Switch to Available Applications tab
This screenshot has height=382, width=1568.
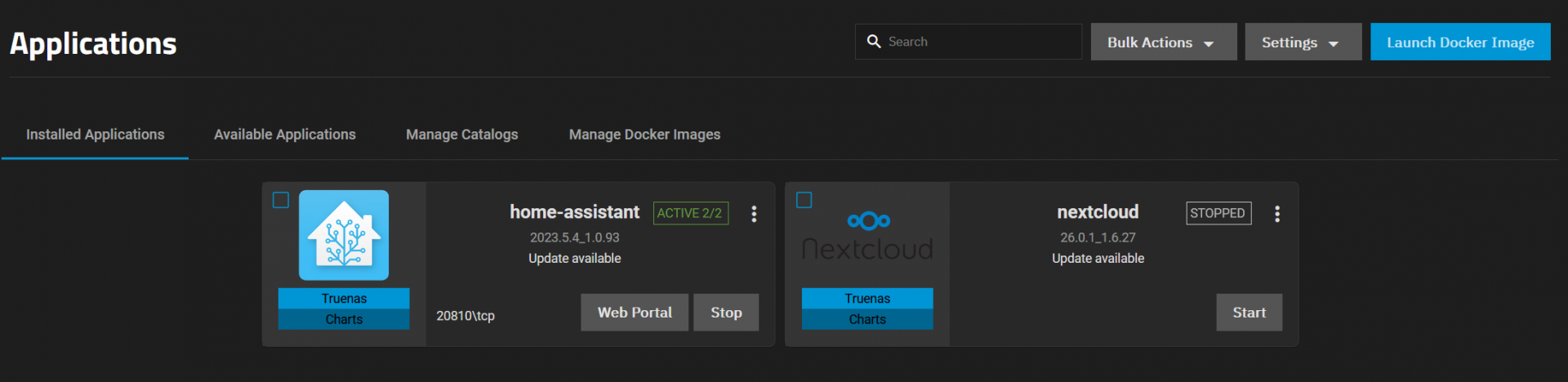285,135
